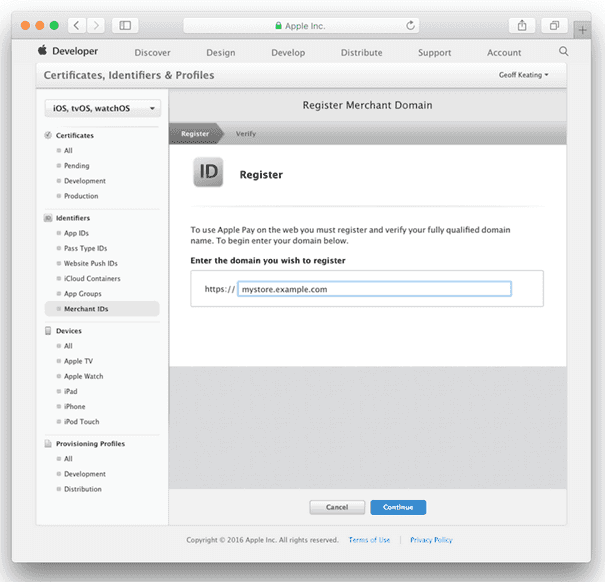605x582 pixels.
Task: Open the Privacy Policy link
Action: coord(430,540)
